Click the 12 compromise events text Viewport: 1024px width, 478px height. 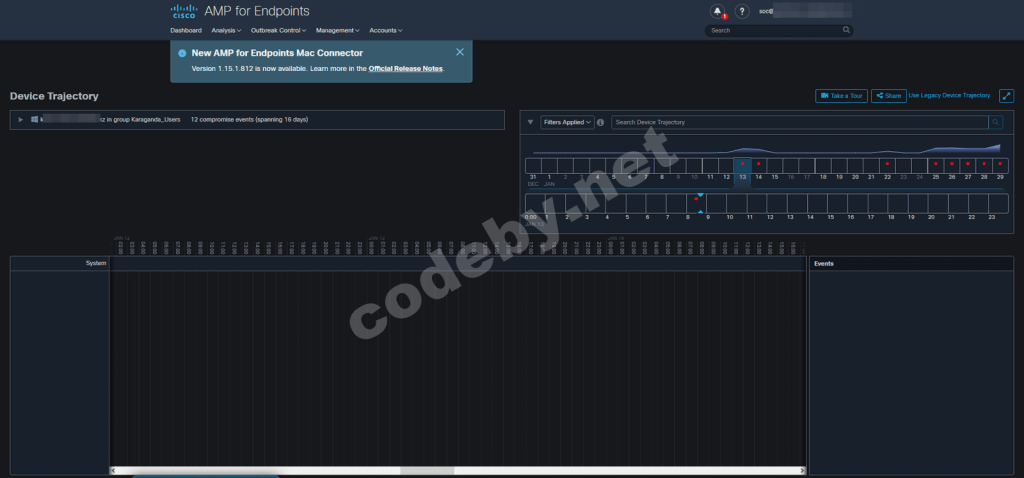(249, 120)
